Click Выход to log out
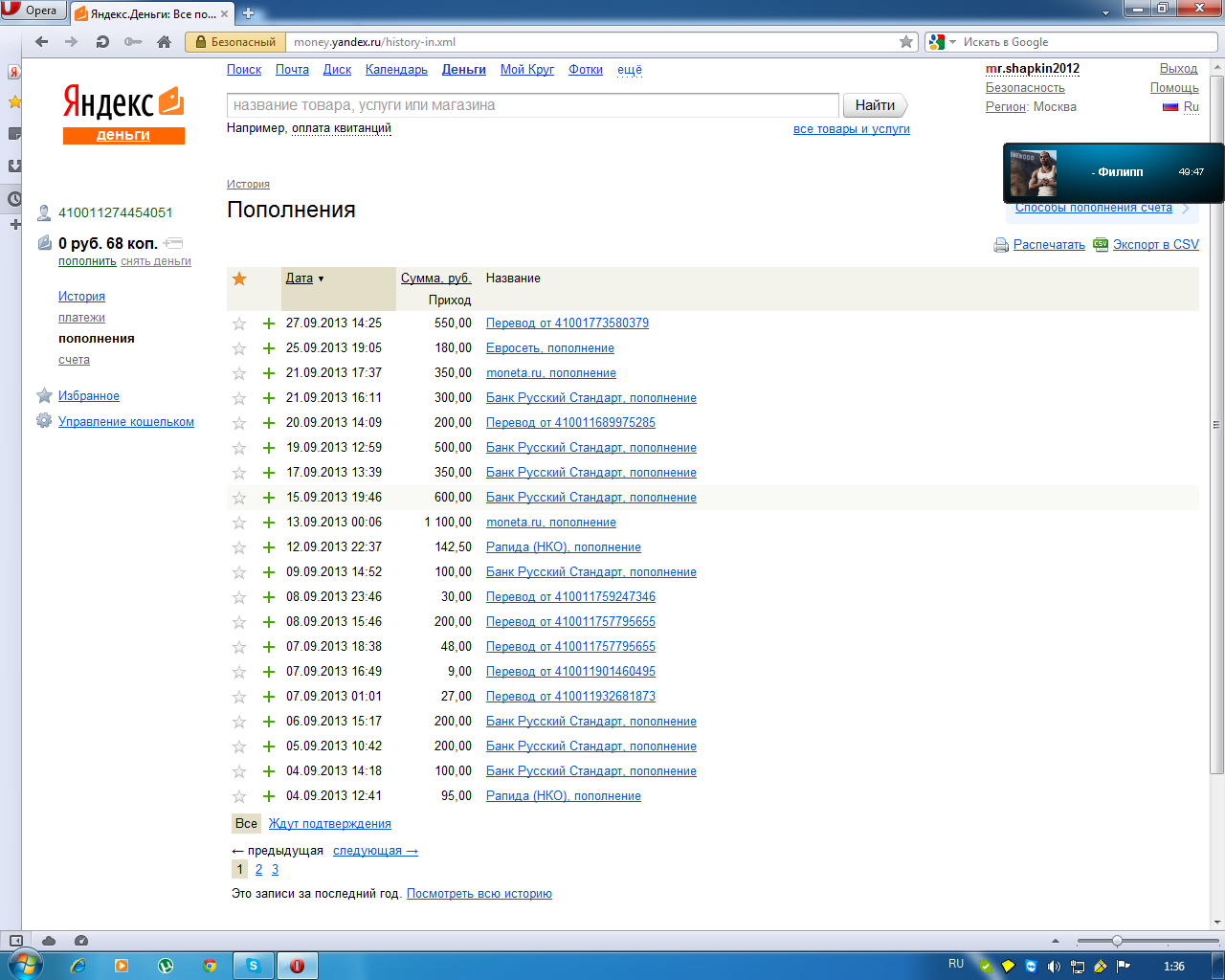 coord(1178,69)
